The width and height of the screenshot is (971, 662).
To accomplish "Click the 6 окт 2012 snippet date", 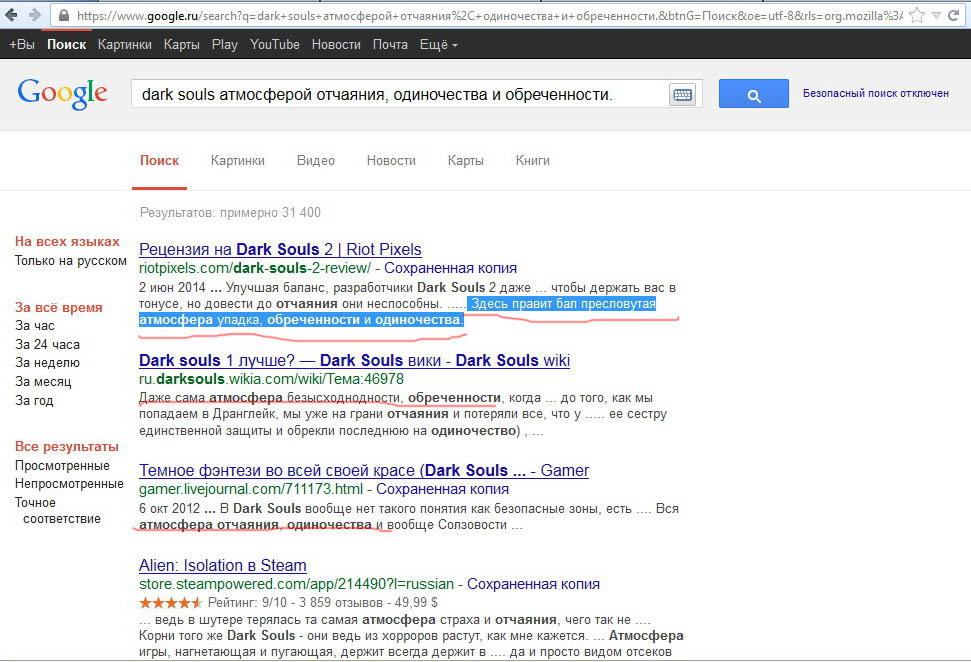I will tap(169, 508).
